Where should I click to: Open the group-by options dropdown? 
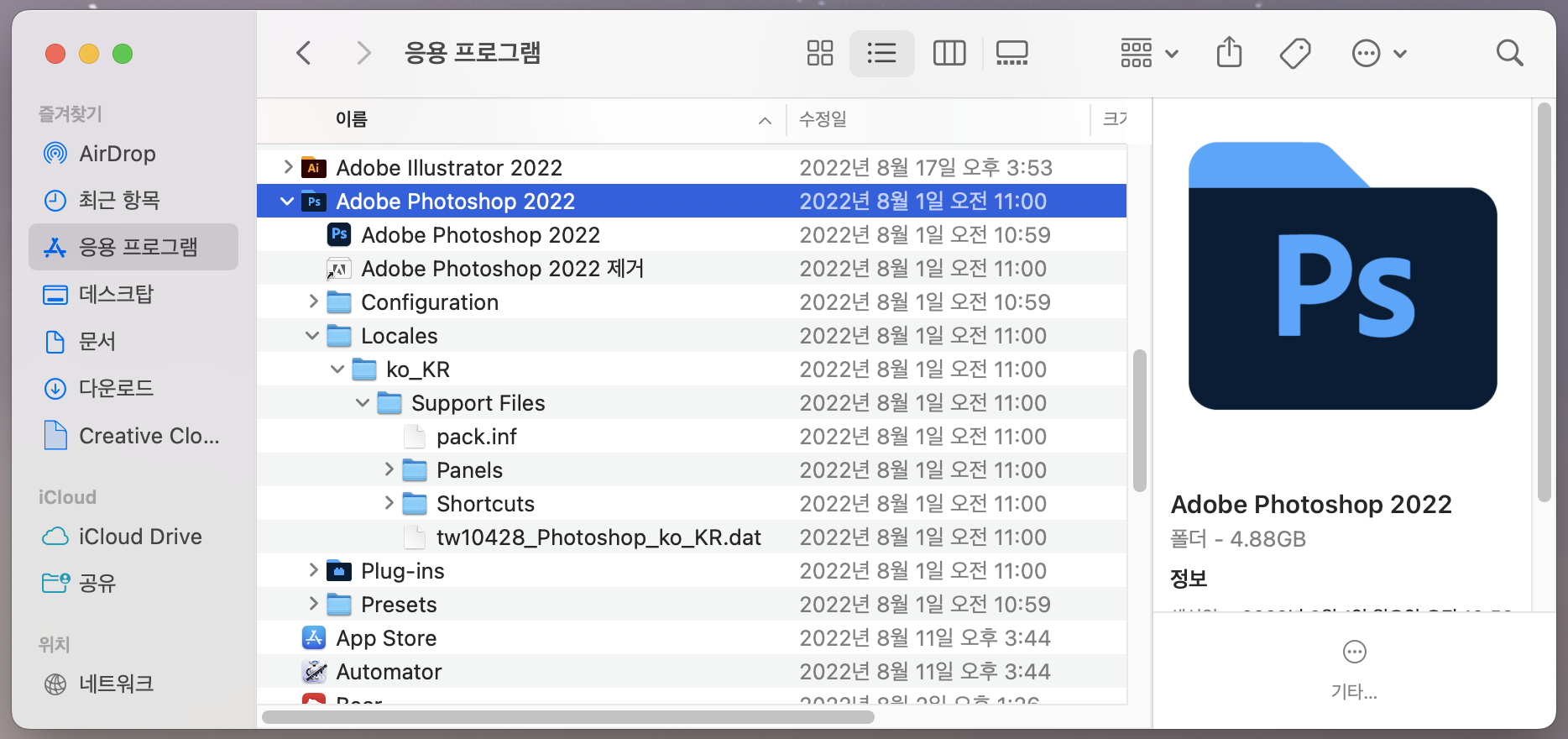point(1149,53)
